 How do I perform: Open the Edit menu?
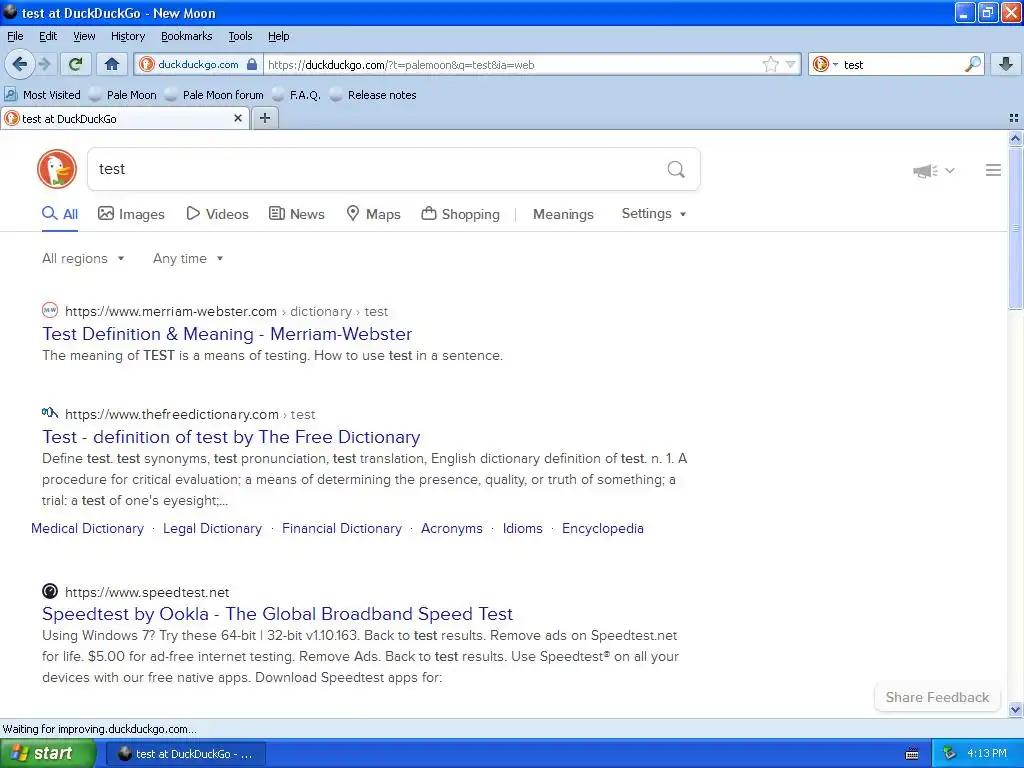coord(48,36)
